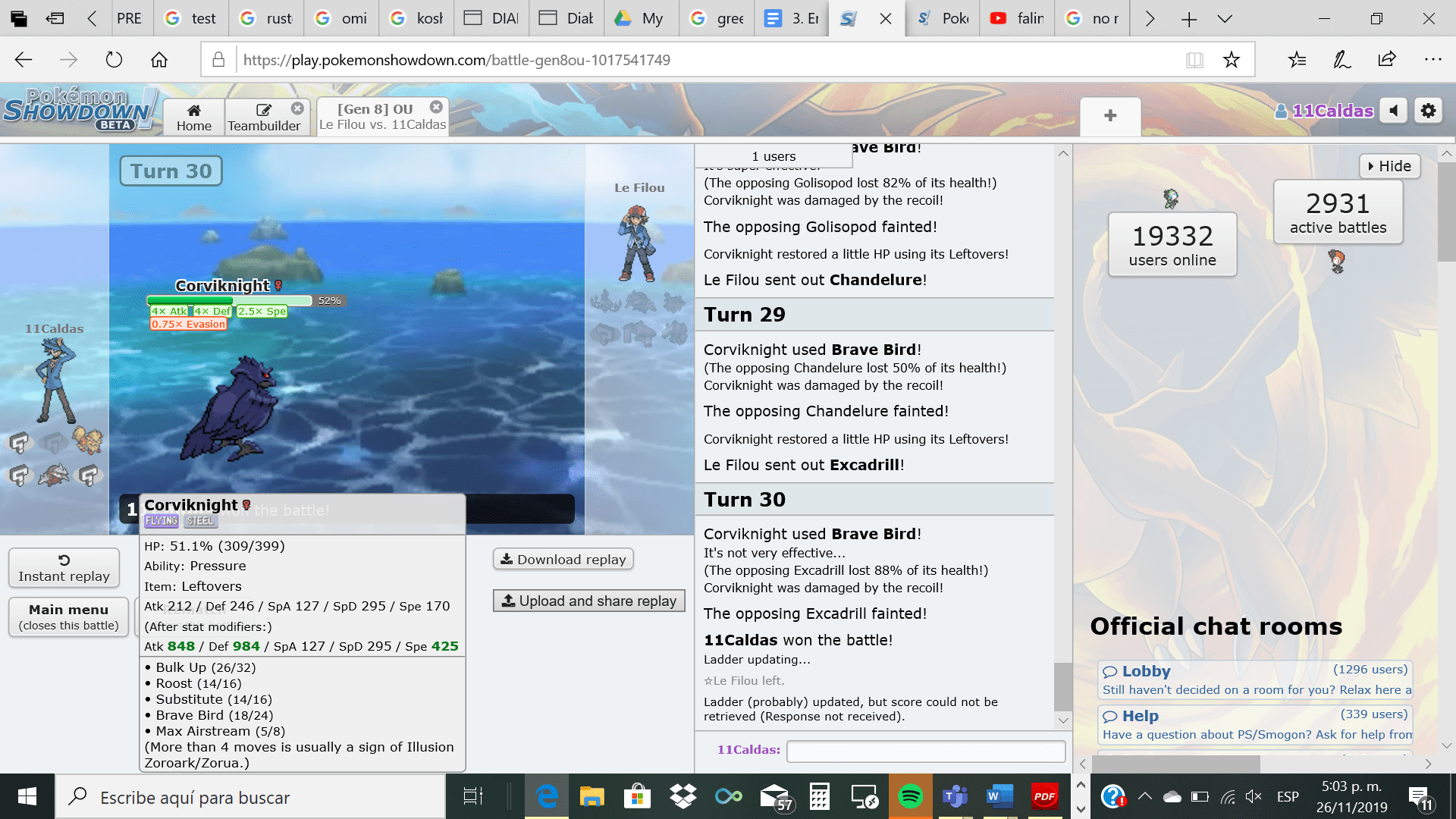
Task: Open Dropbox from taskbar
Action: [683, 796]
